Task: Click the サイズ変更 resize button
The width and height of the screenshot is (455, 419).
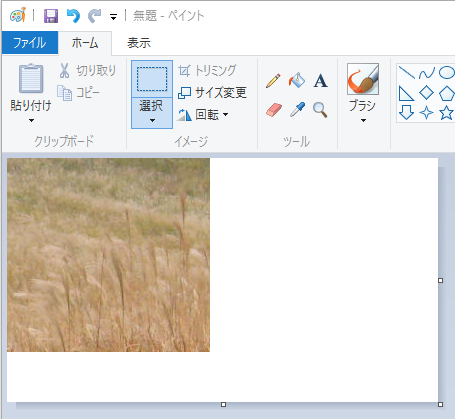Action: 212,93
